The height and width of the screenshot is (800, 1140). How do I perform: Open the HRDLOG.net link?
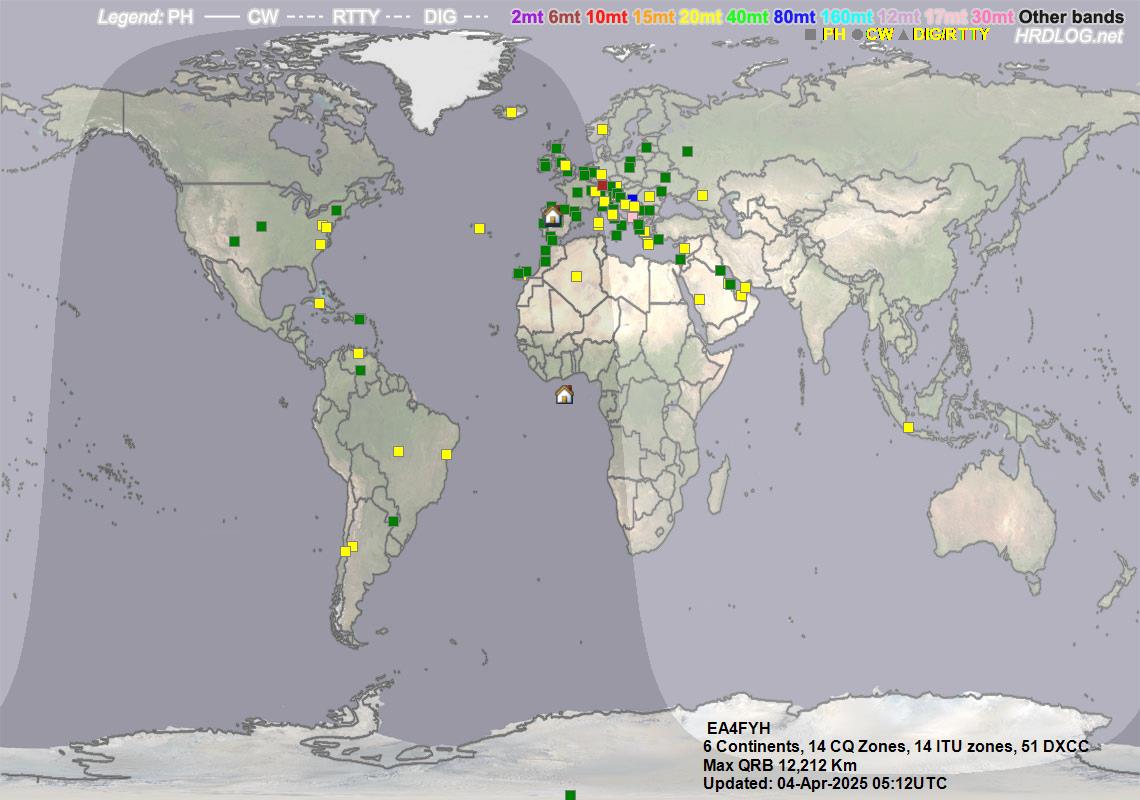[1068, 36]
